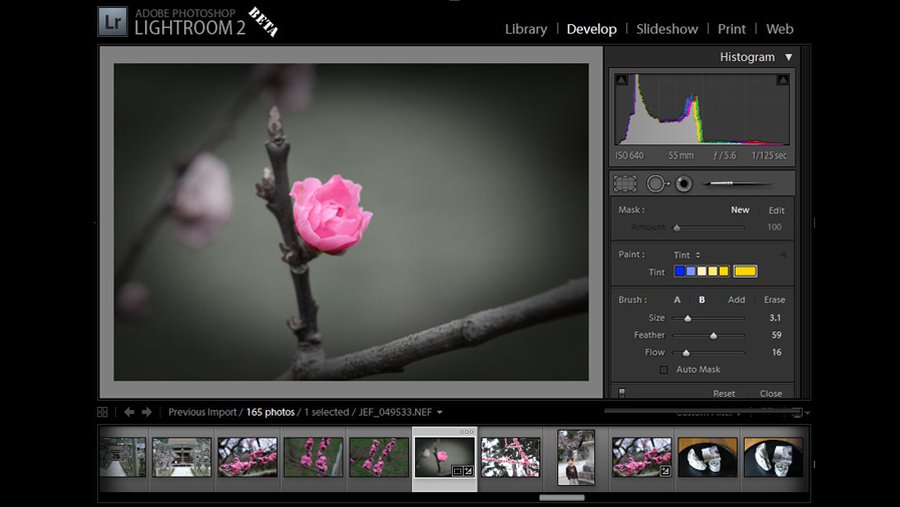The width and height of the screenshot is (900, 507).
Task: Click the Amount value 100
Action: click(x=774, y=227)
